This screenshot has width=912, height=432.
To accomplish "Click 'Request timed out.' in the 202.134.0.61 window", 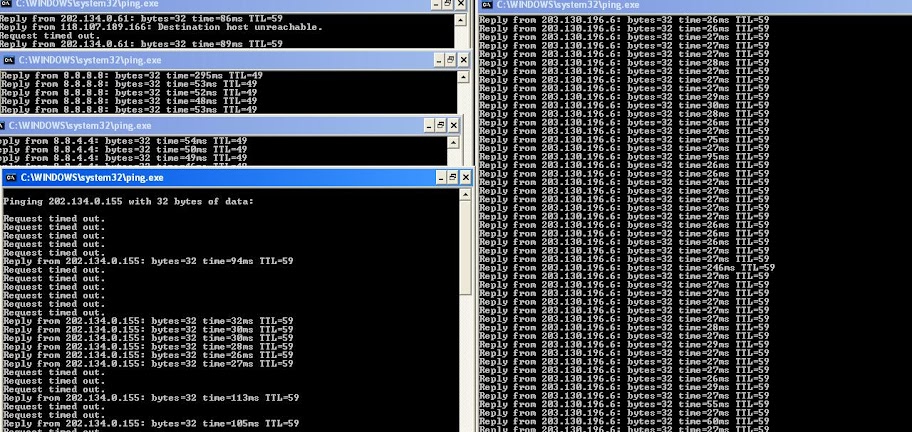I will (51, 36).
